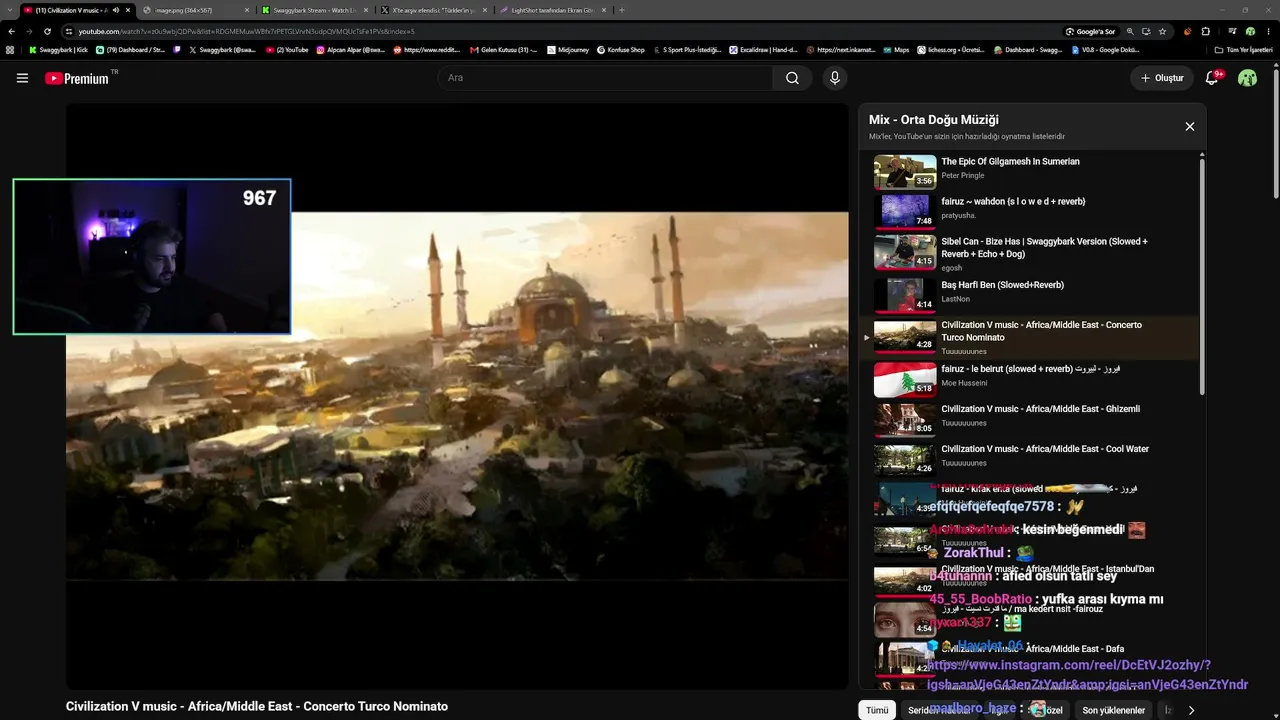This screenshot has height=720, width=1280.
Task: Open the Alpcan Alpar Instagram bookmark
Action: pos(350,49)
